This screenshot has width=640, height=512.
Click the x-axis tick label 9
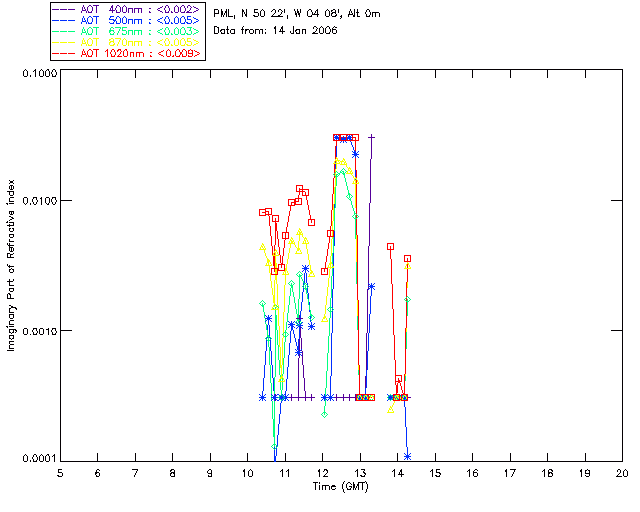coord(210,473)
